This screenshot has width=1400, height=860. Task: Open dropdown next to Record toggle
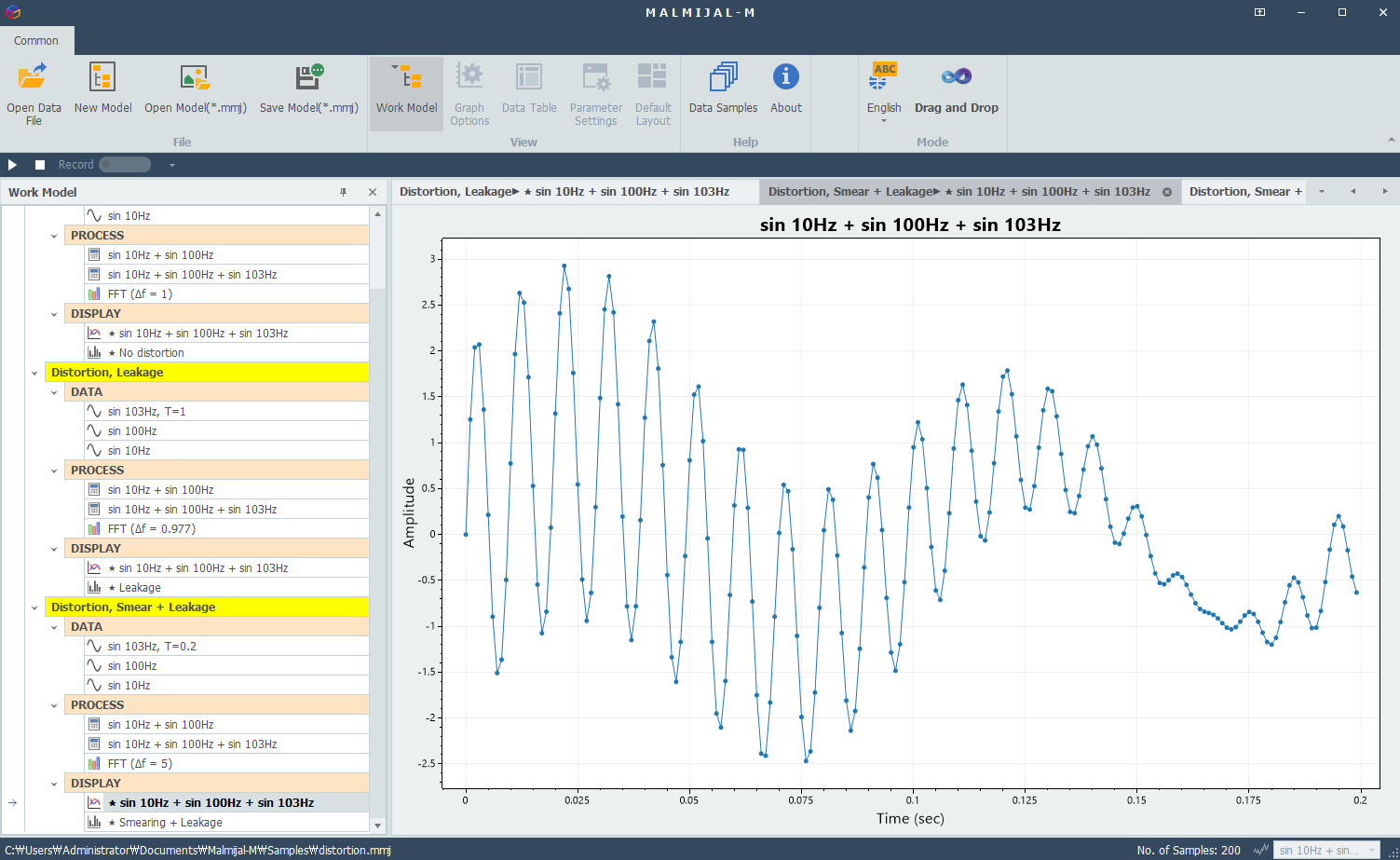[172, 165]
